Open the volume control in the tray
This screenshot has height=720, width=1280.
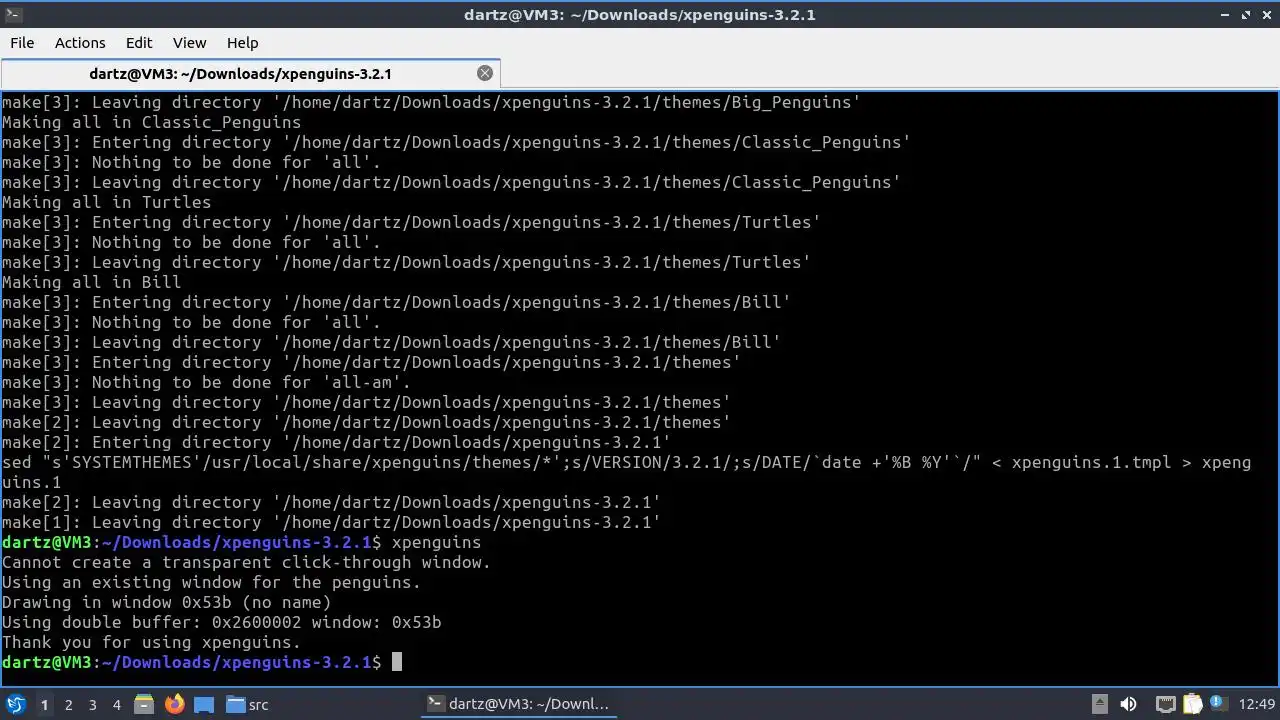(x=1128, y=704)
